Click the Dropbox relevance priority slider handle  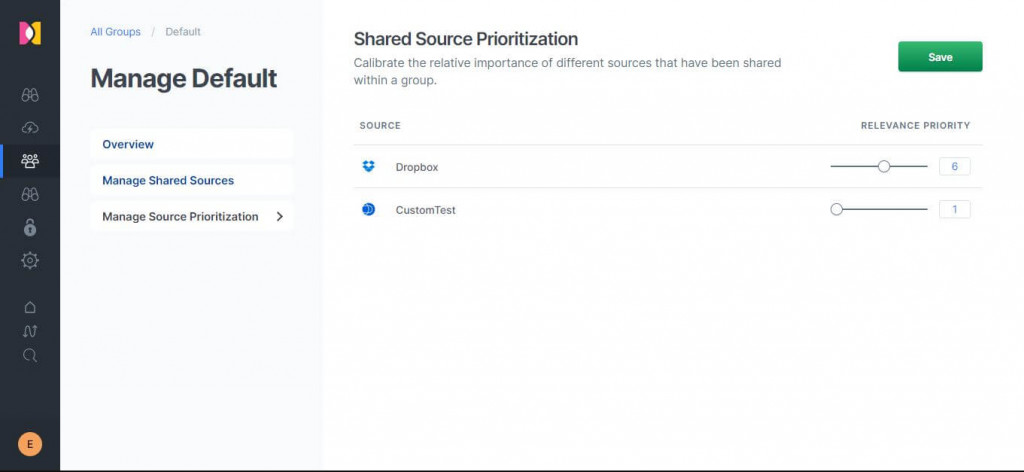click(x=884, y=167)
